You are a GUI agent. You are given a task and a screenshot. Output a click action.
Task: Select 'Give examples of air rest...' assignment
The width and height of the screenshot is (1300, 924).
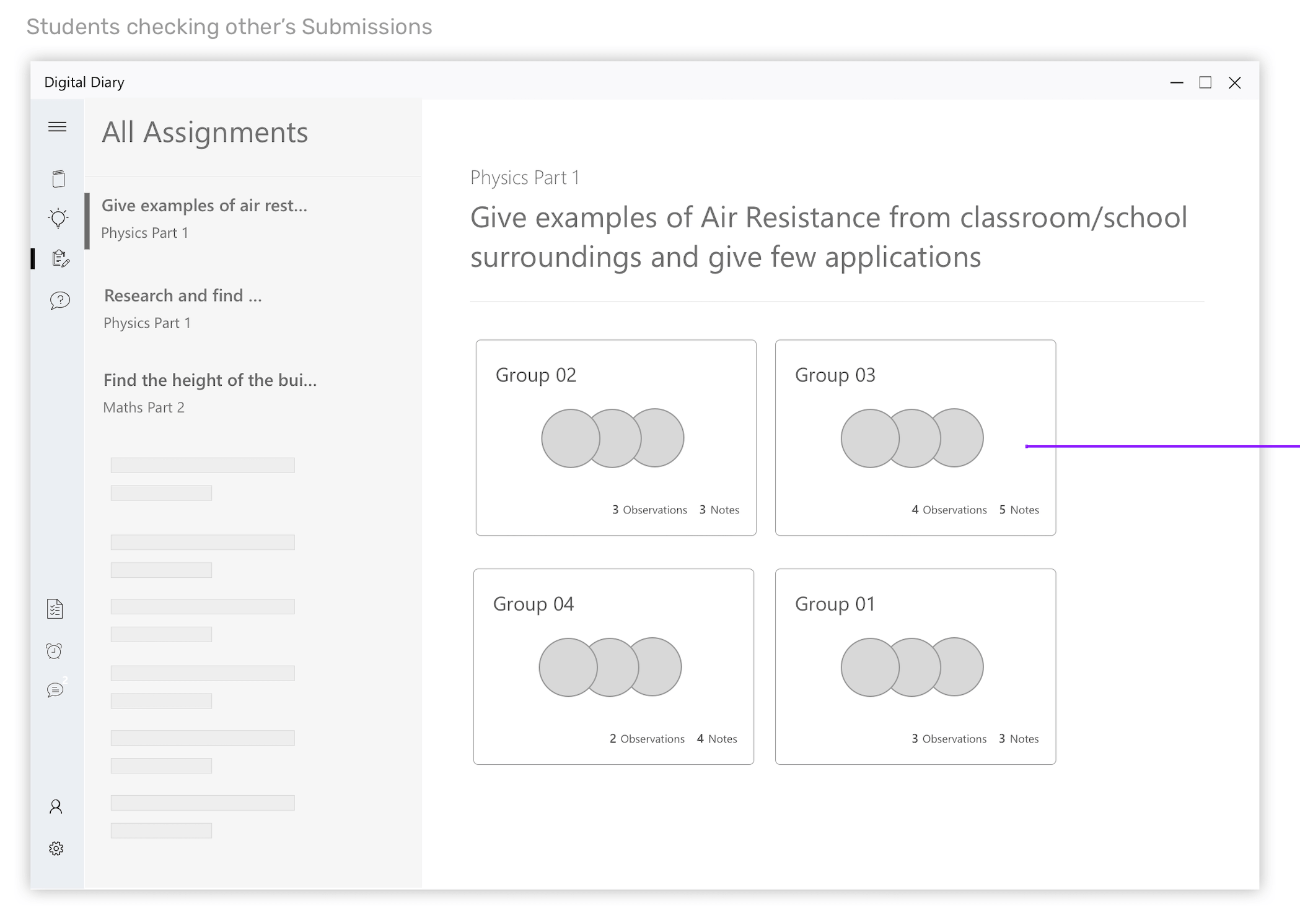point(204,218)
